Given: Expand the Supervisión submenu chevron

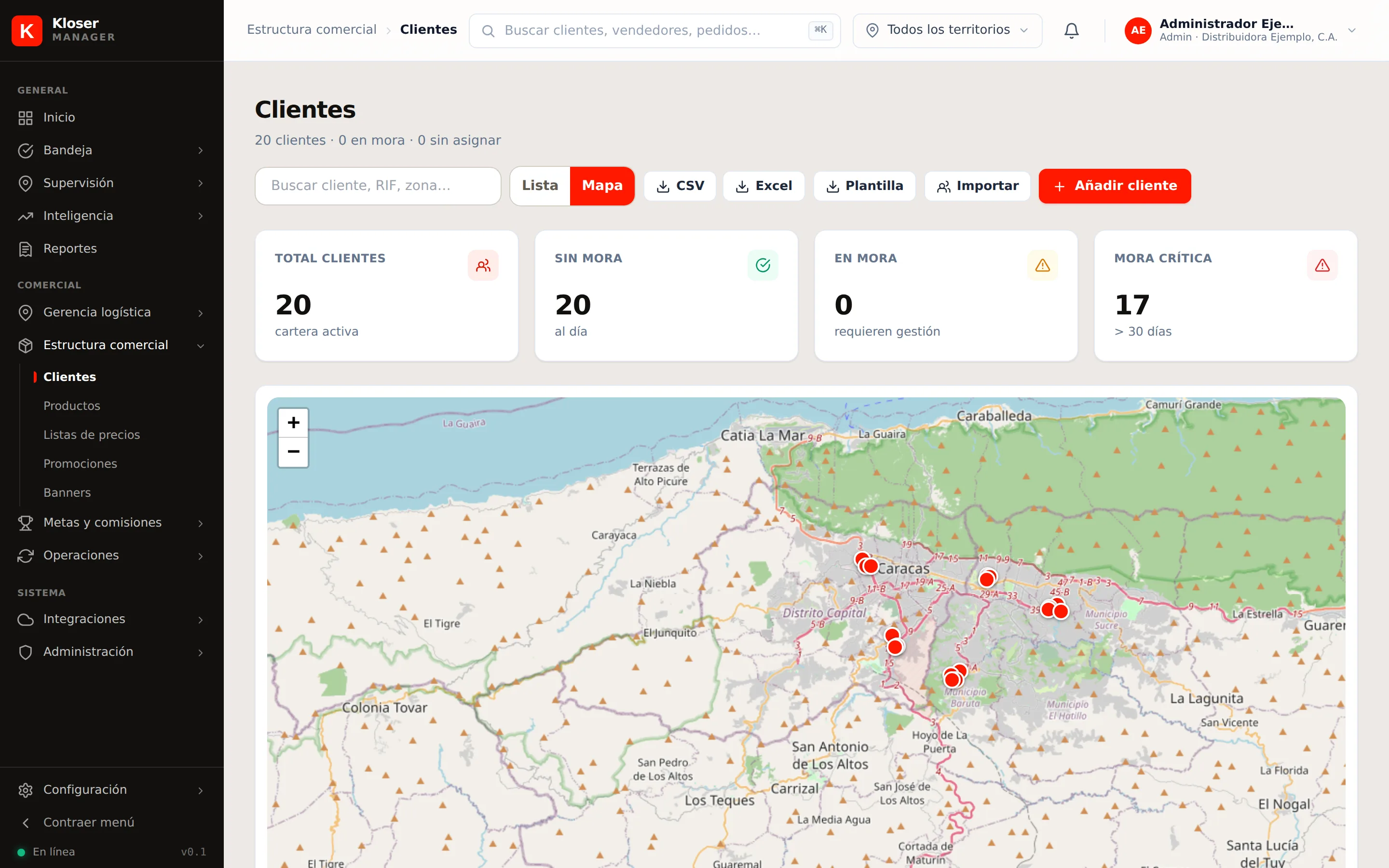Looking at the screenshot, I should click(x=200, y=183).
